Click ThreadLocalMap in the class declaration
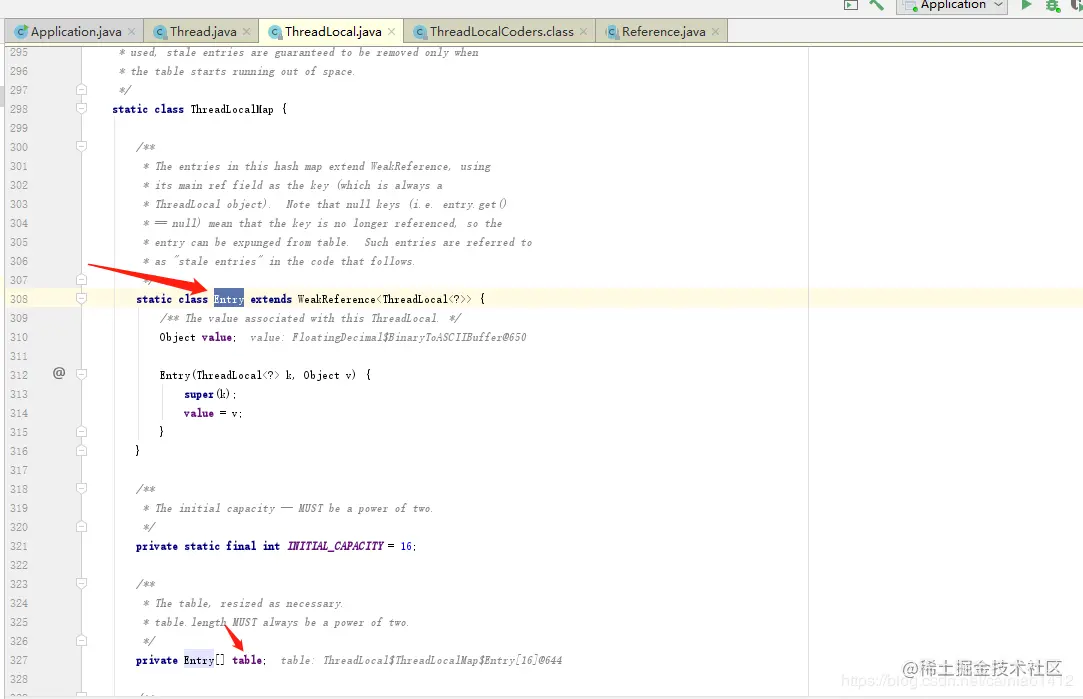The height and width of the screenshot is (699, 1083). (x=232, y=109)
